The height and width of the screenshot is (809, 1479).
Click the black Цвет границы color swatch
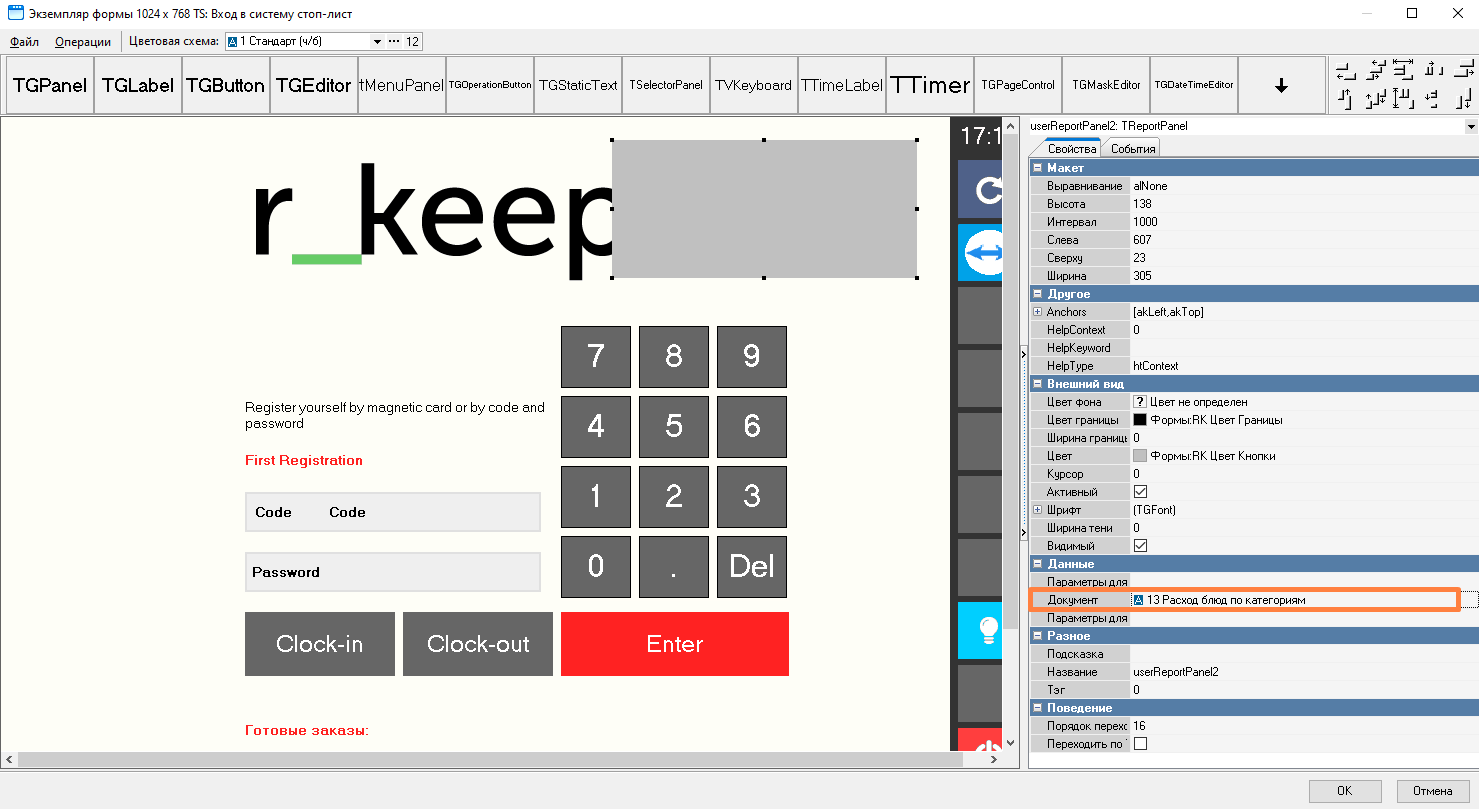[1140, 420]
